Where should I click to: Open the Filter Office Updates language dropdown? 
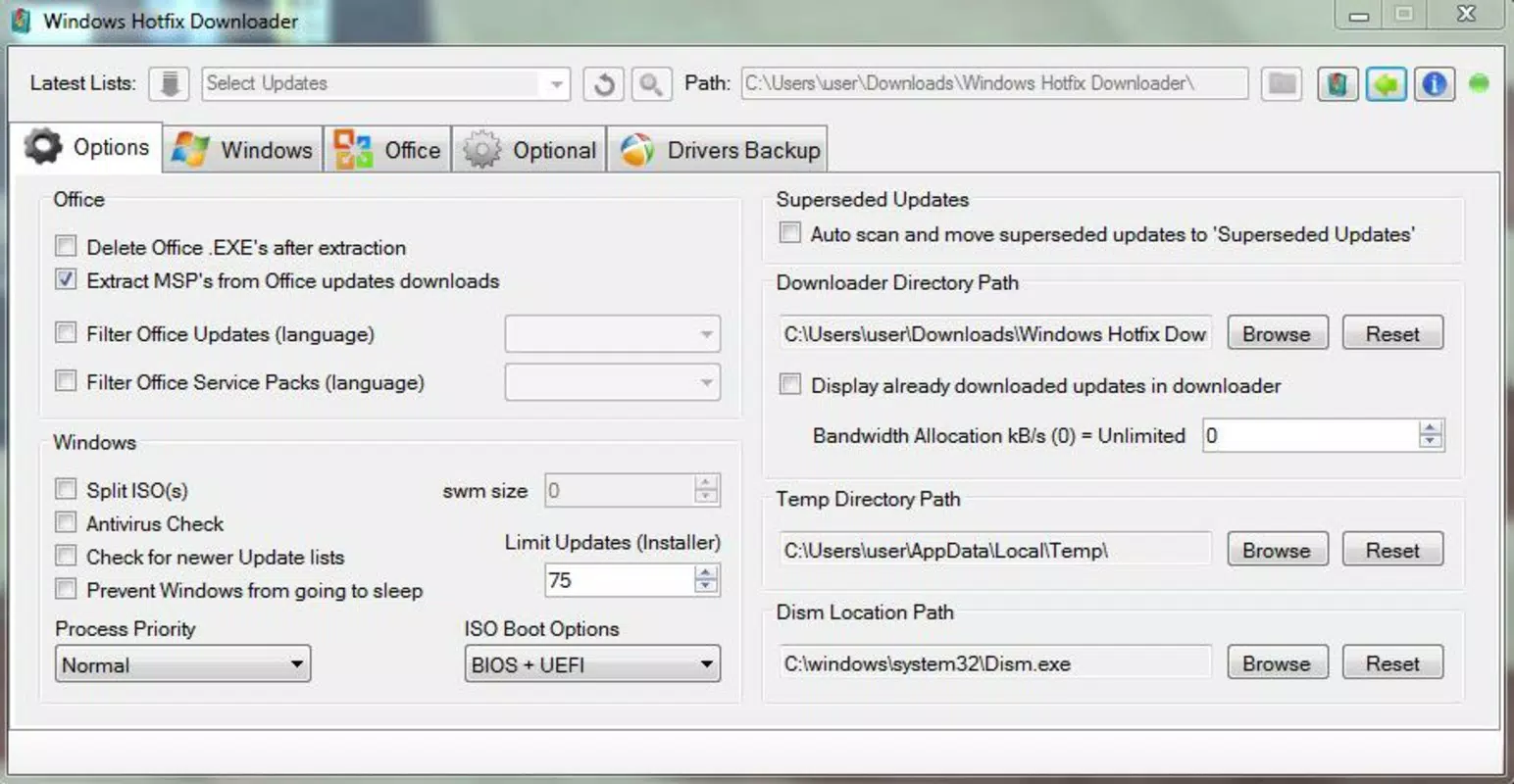613,334
